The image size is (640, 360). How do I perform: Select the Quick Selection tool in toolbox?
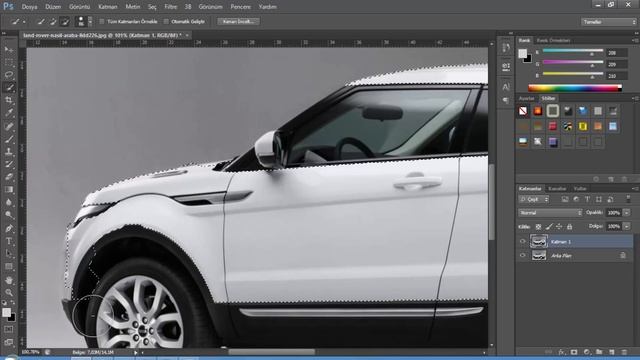[9, 87]
